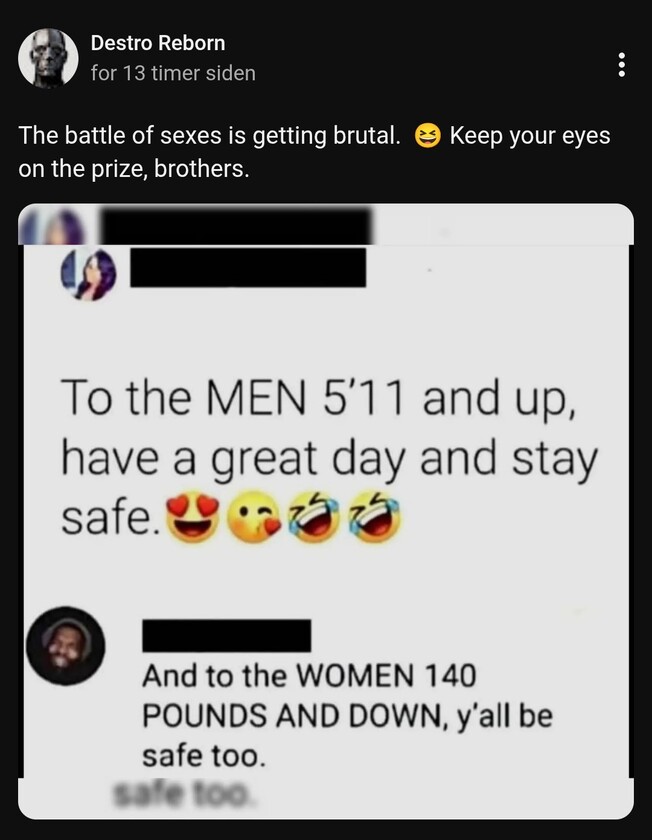This screenshot has height=840, width=652.
Task: Open the three-dot post options menu
Action: coord(621,65)
